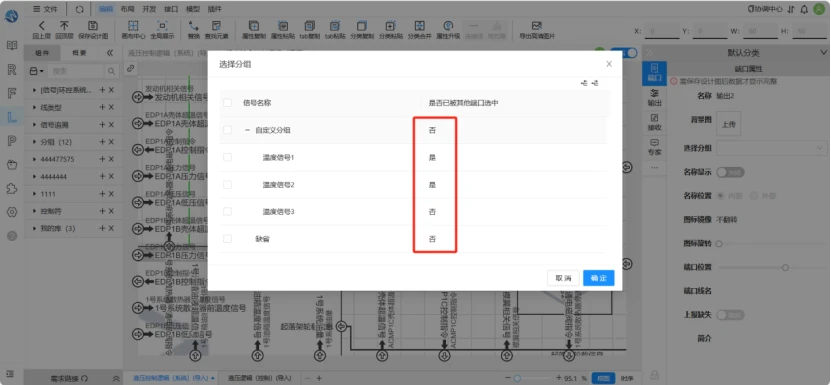Open the 协调中心 link

tap(764, 9)
